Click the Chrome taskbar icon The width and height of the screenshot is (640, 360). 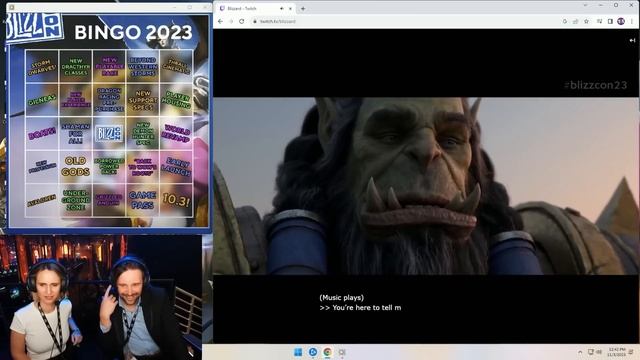(x=327, y=352)
